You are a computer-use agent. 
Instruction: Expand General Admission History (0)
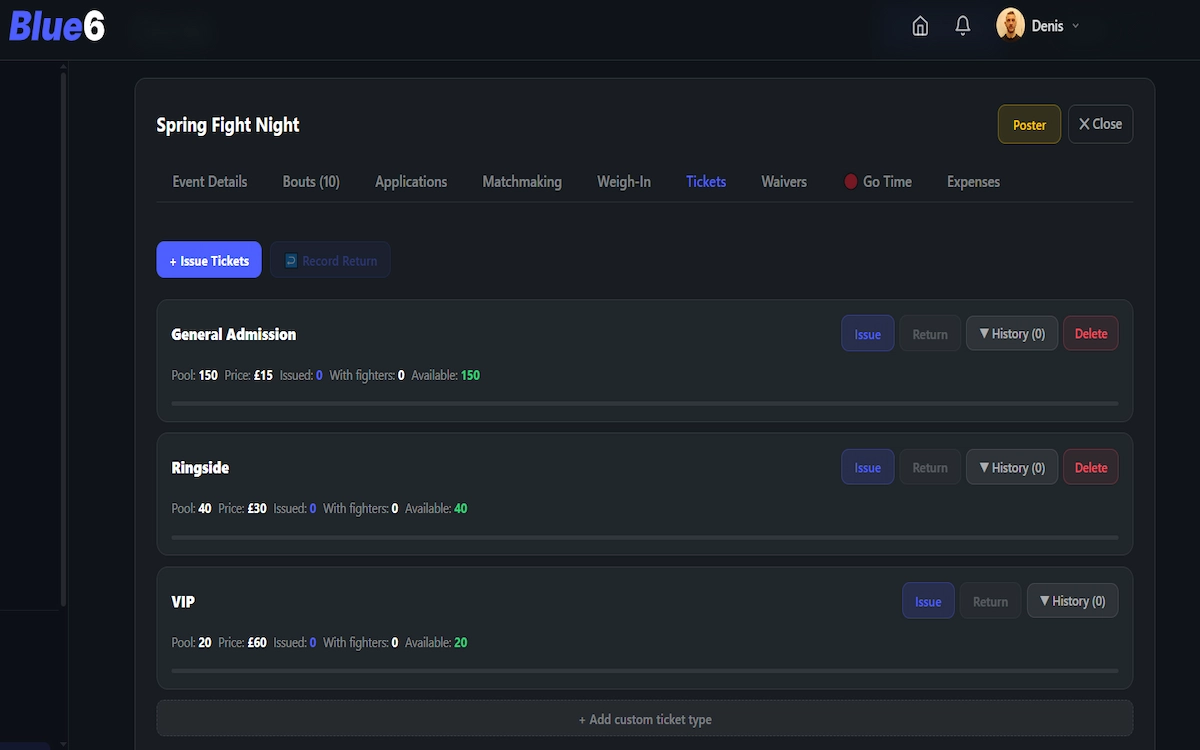tap(1012, 334)
